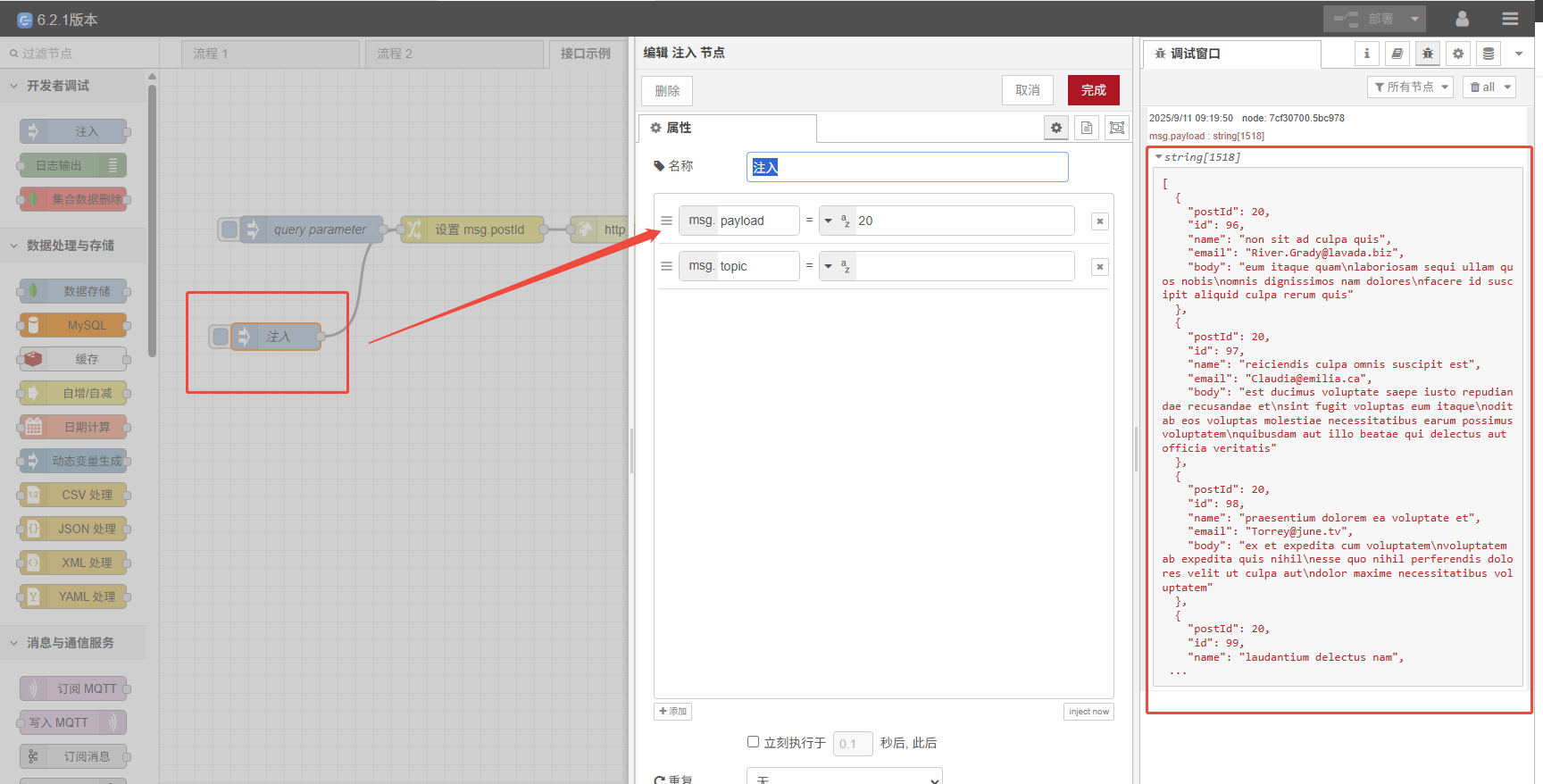The width and height of the screenshot is (1543, 784).
Task: Select the 订阅消息 palette node
Action: [x=74, y=756]
